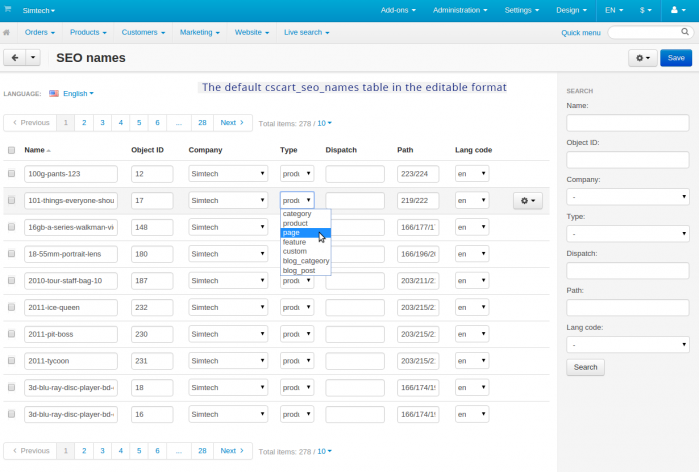The image size is (700, 472).
Task: Open the Customers menu
Action: [143, 32]
